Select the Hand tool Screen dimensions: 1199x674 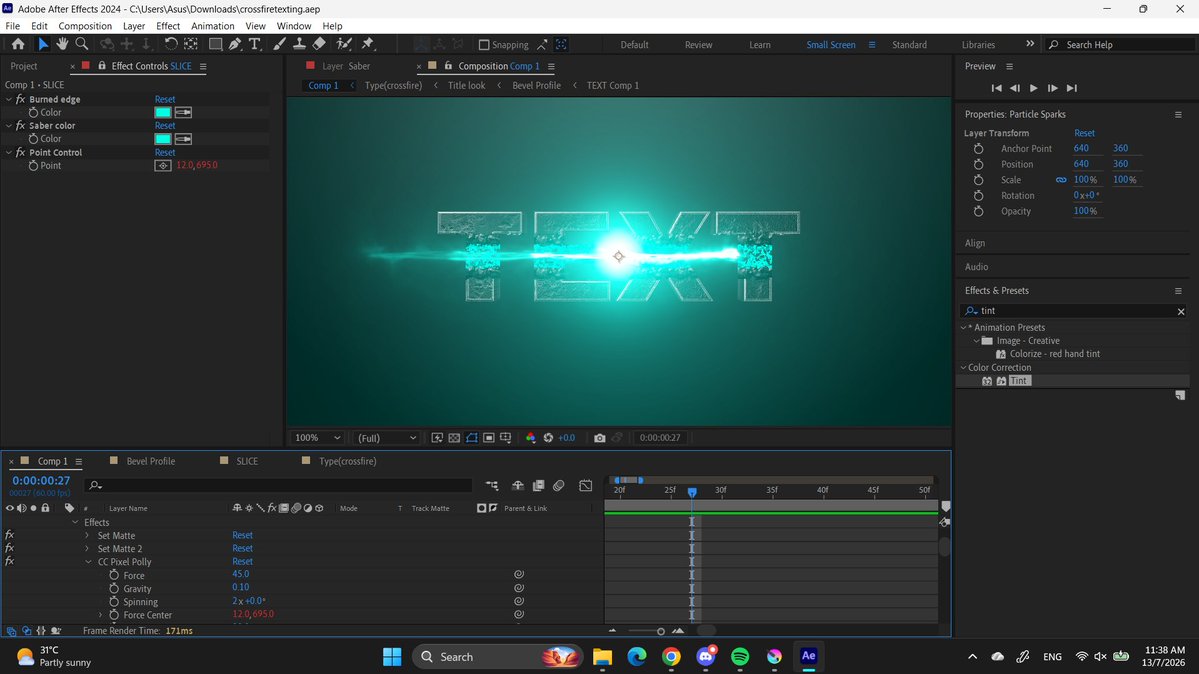tap(62, 44)
